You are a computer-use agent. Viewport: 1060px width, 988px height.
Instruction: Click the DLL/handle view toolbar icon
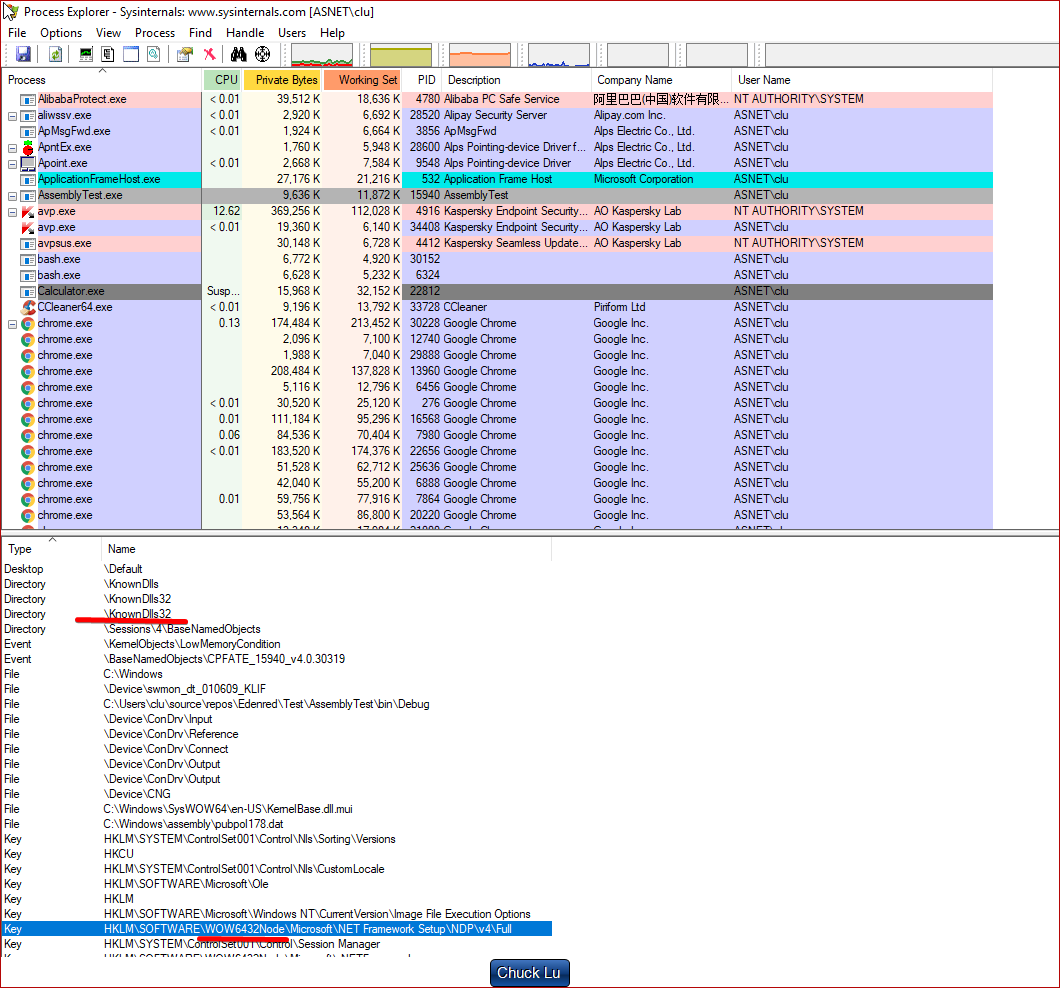coord(154,54)
